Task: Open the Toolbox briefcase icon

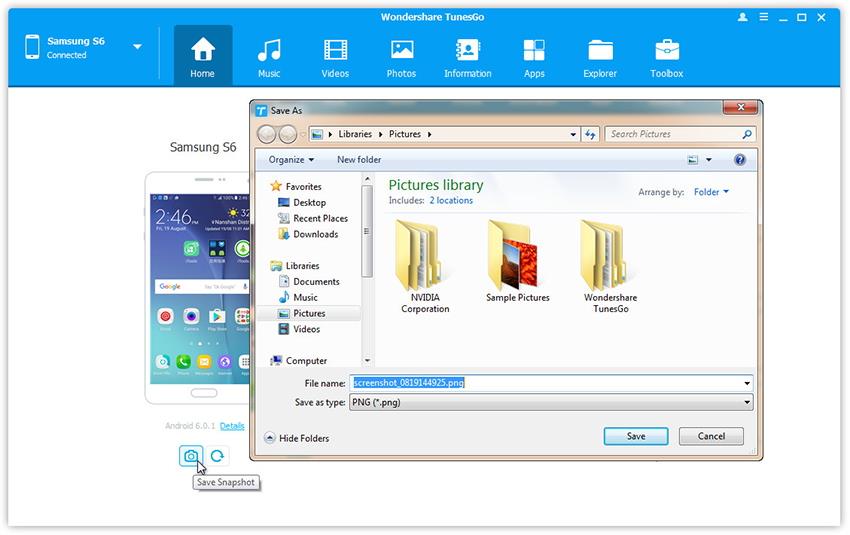Action: (667, 57)
